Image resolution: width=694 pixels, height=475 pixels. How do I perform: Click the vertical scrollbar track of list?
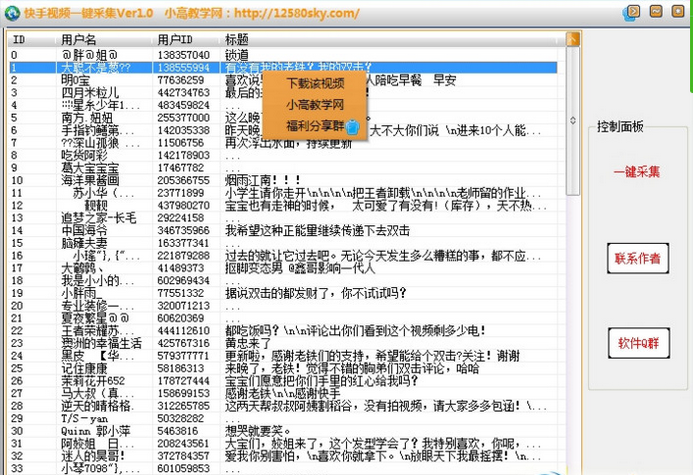point(573,300)
